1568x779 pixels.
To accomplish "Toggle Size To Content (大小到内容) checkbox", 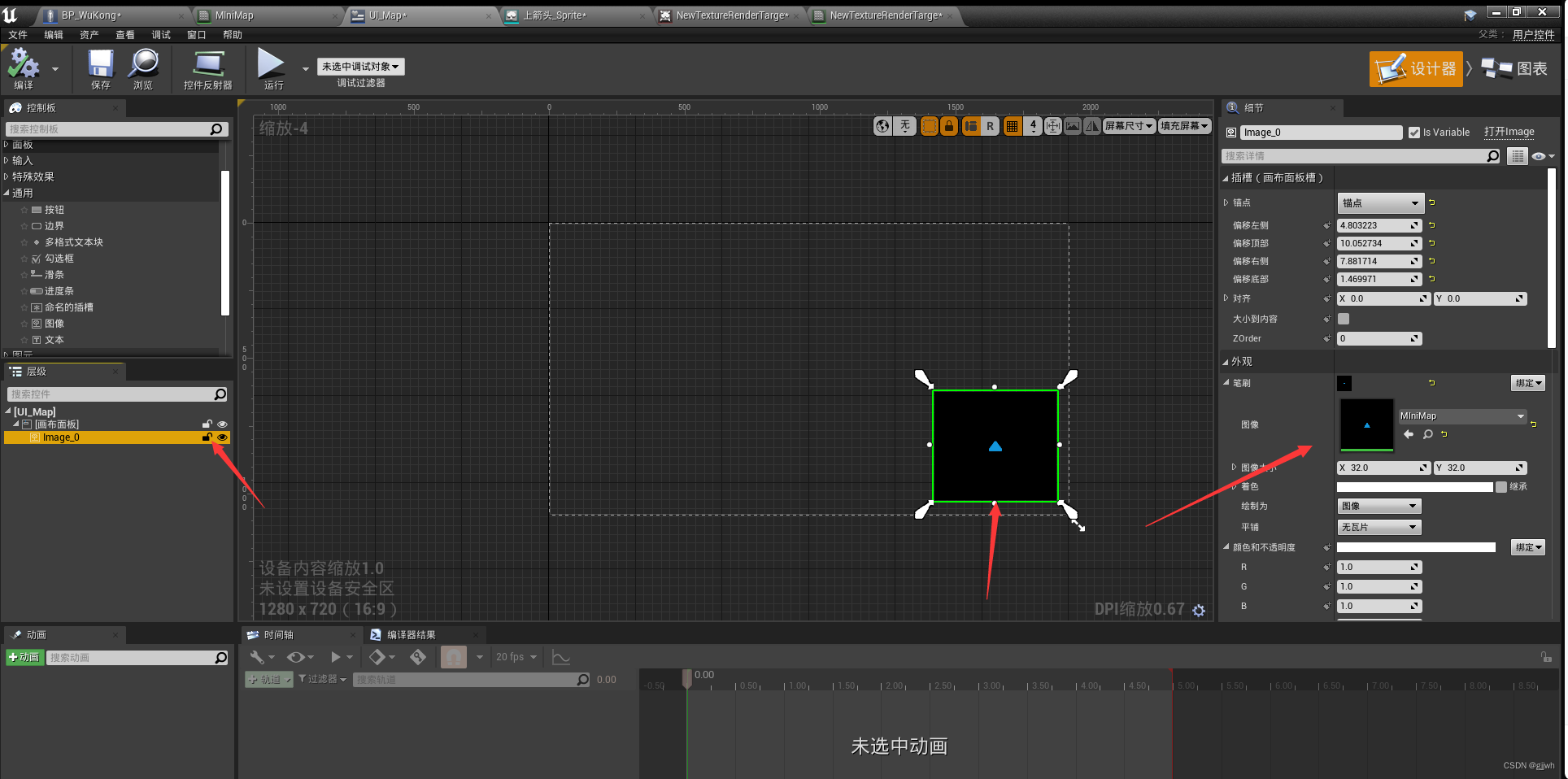I will (1344, 320).
